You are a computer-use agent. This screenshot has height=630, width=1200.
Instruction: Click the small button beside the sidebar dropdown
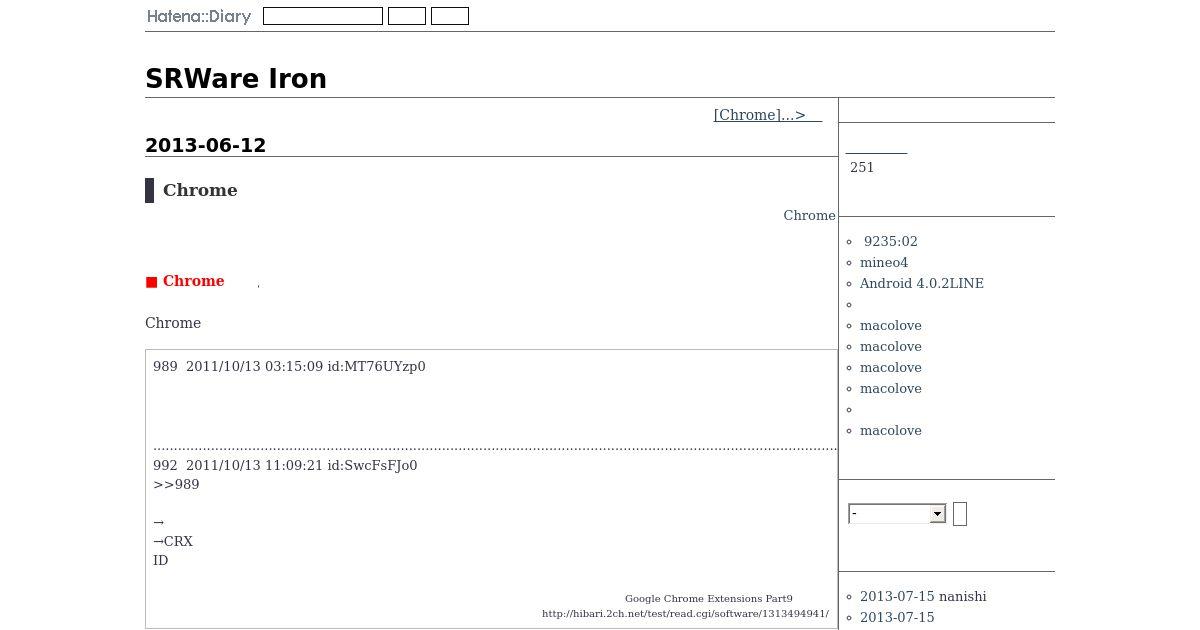(960, 514)
